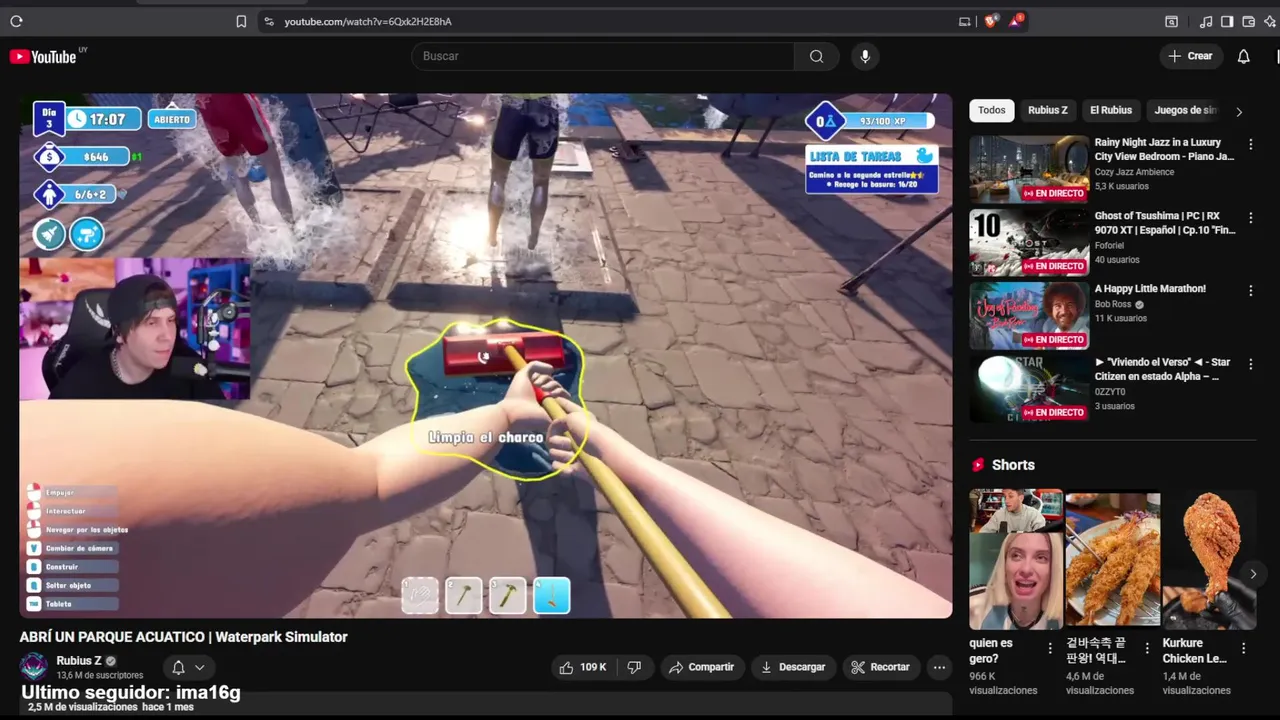Open the Brave playlist music note icon
This screenshot has height=720, width=1280.
(1206, 21)
